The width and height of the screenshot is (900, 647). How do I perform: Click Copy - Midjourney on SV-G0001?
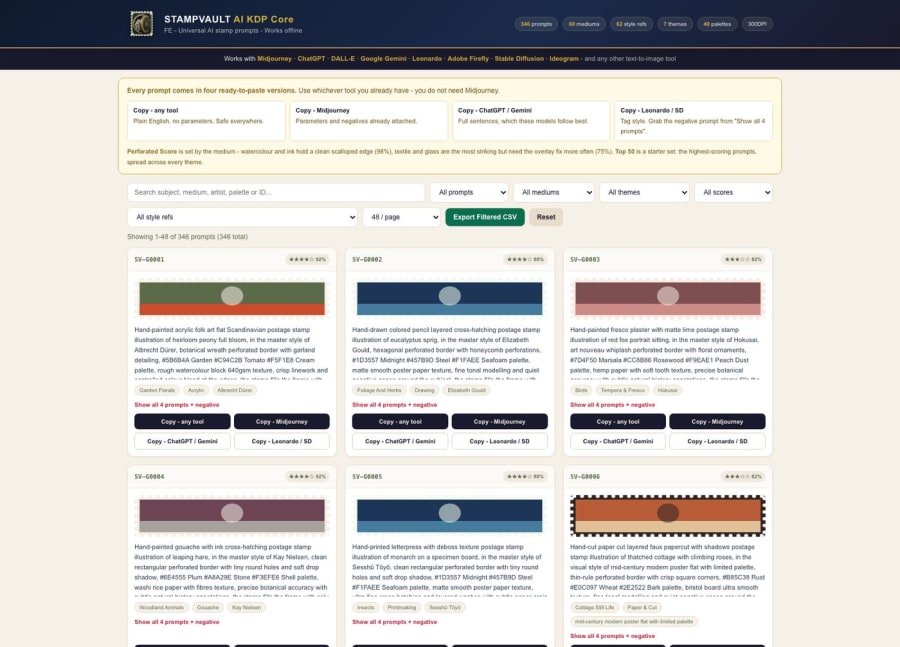(x=282, y=421)
